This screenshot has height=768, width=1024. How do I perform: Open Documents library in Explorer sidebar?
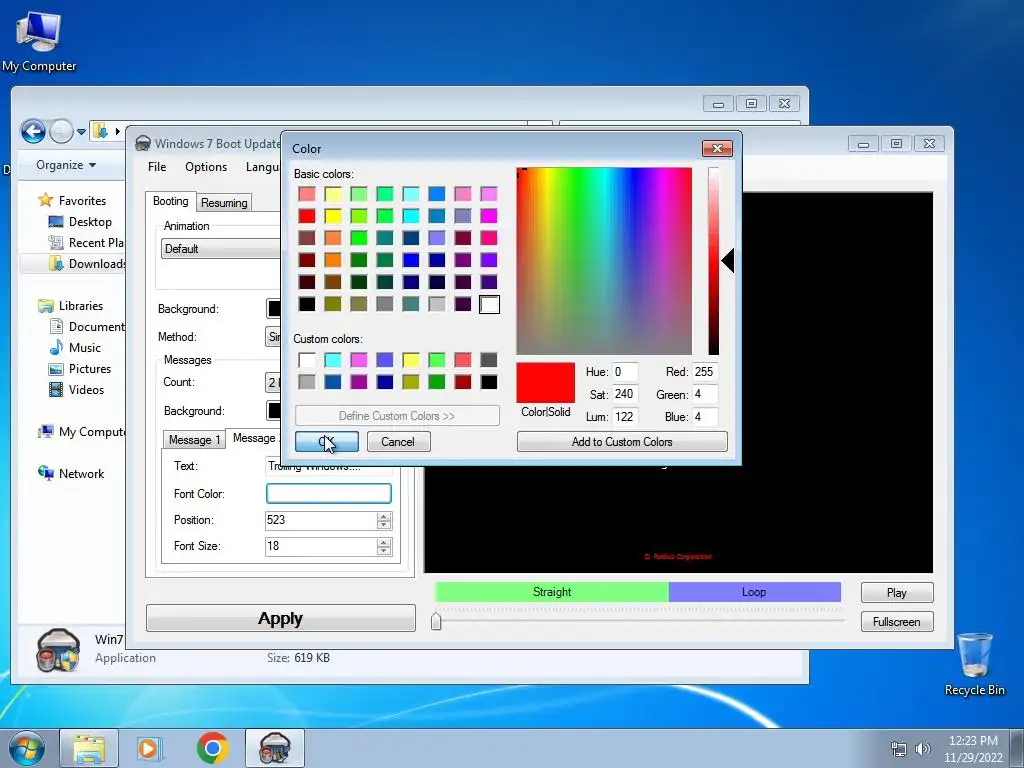point(86,326)
